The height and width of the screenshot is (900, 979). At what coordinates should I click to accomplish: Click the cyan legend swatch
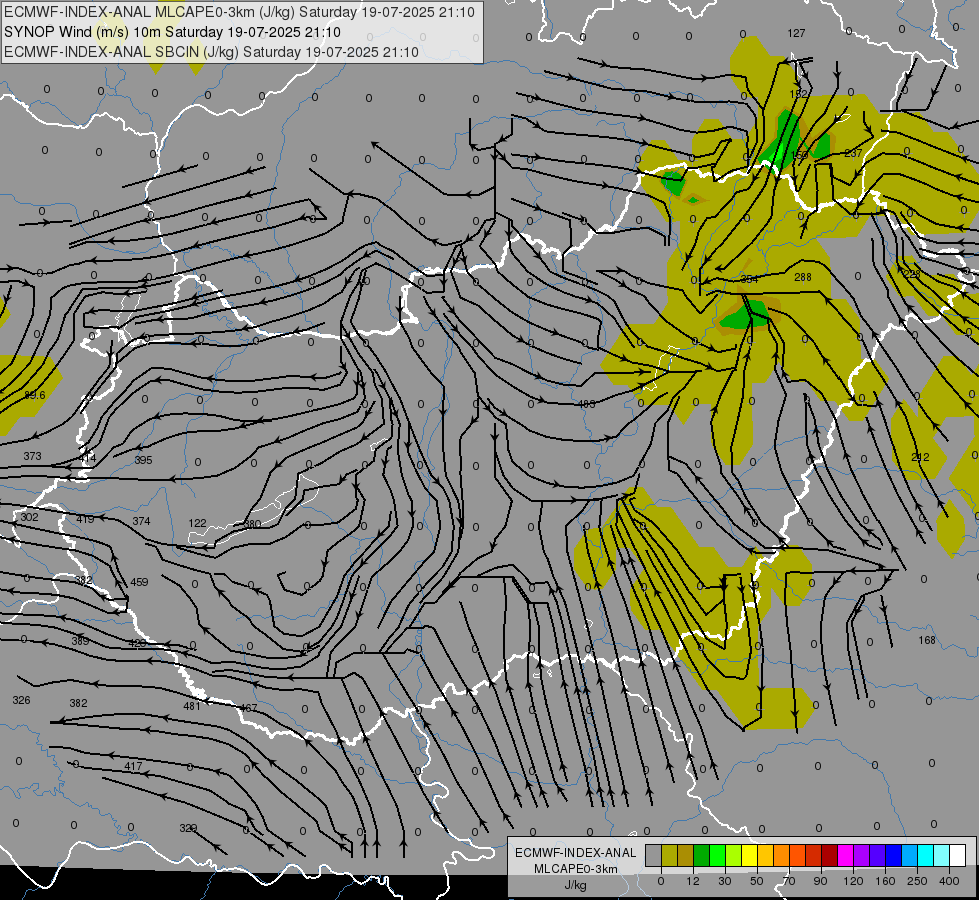click(926, 856)
